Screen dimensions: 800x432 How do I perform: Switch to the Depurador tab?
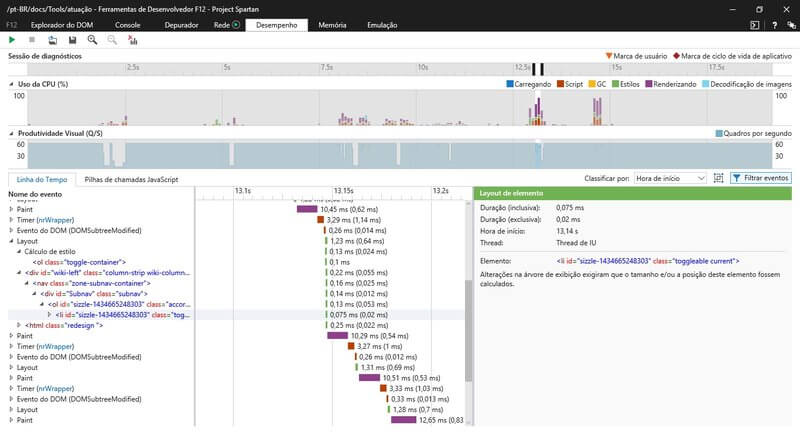181,25
